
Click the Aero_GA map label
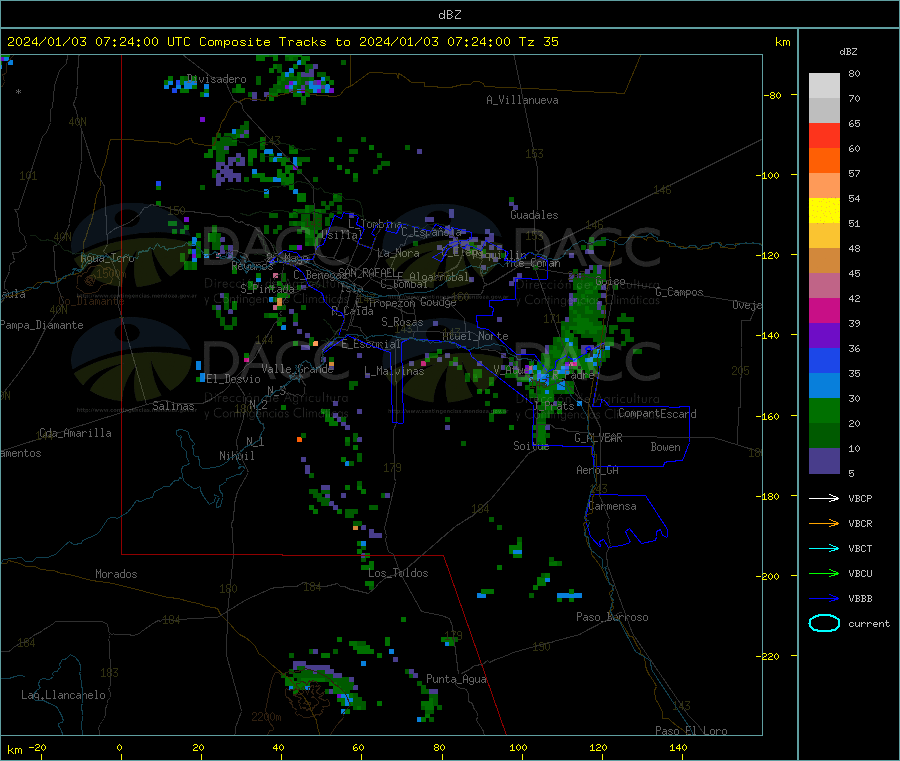coord(598,470)
